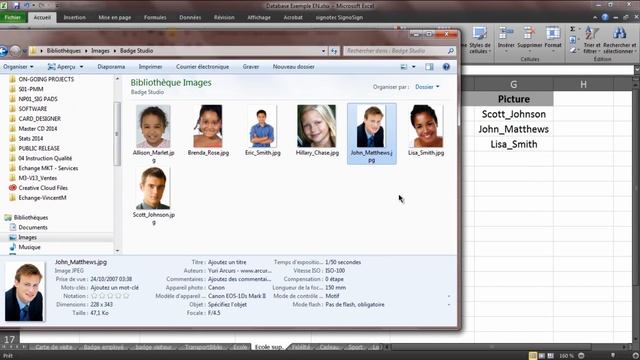Switch to the Insertion ribbon tab
640x360 pixels.
75,18
